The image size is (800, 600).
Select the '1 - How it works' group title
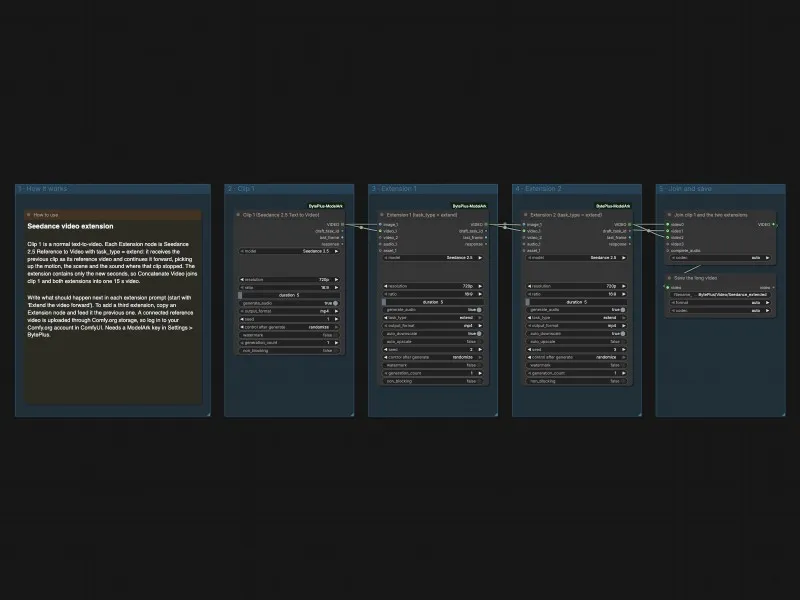42,189
